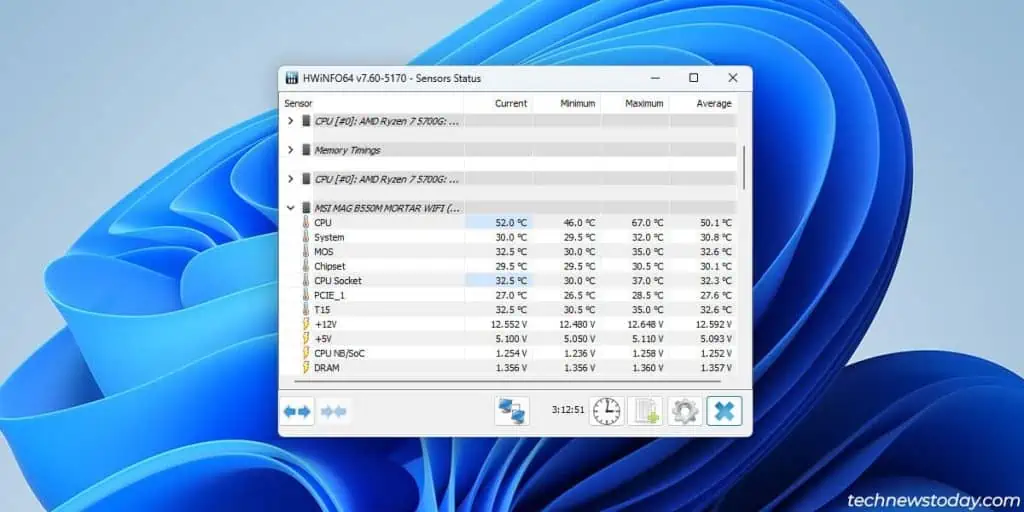Click the HWiNFO64 app icon in title bar
The width and height of the screenshot is (1024, 512).
292,78
